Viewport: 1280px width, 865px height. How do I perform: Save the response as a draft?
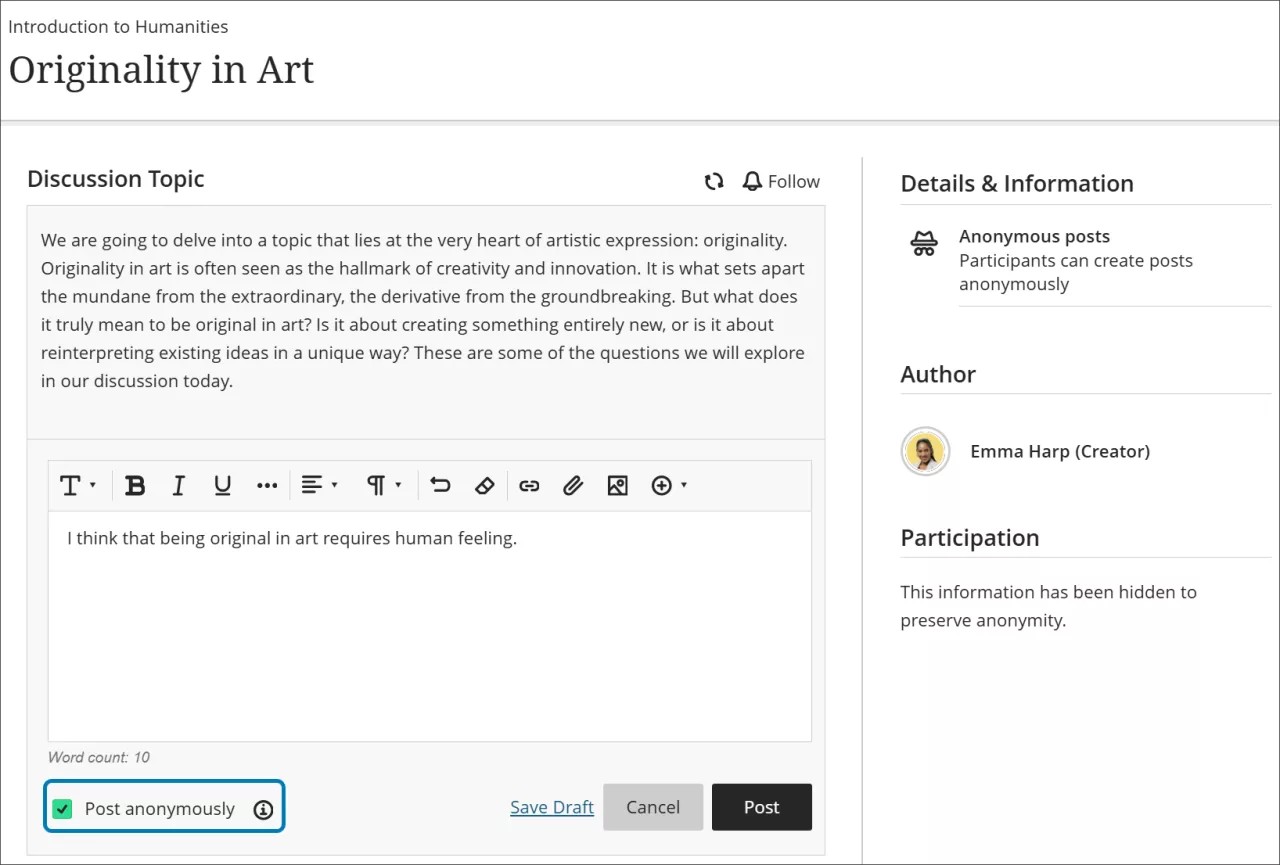tap(552, 807)
